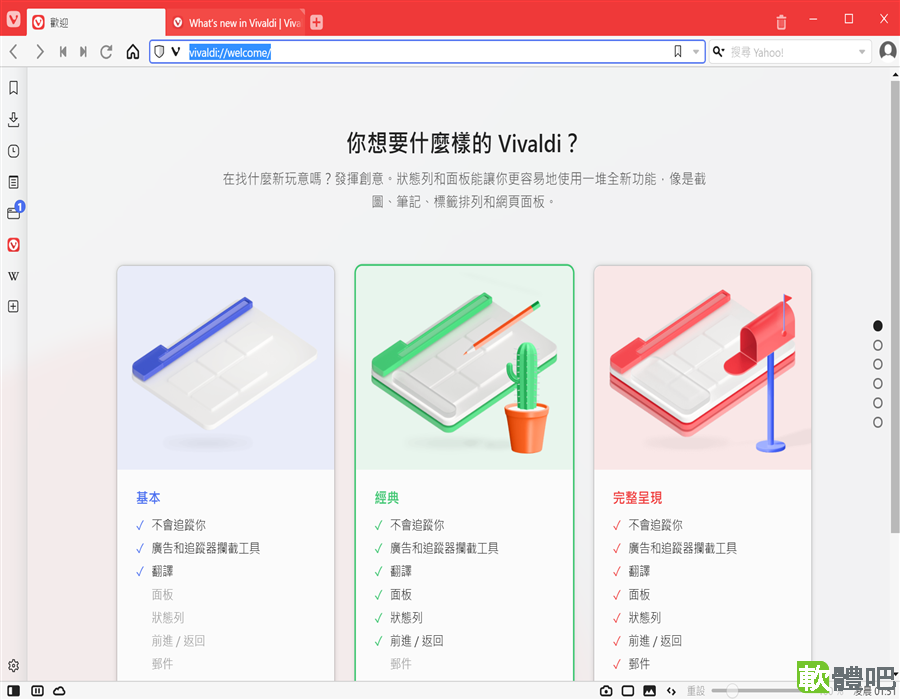Click 郵件 in the 完整呈現 list

pyautogui.click(x=639, y=664)
